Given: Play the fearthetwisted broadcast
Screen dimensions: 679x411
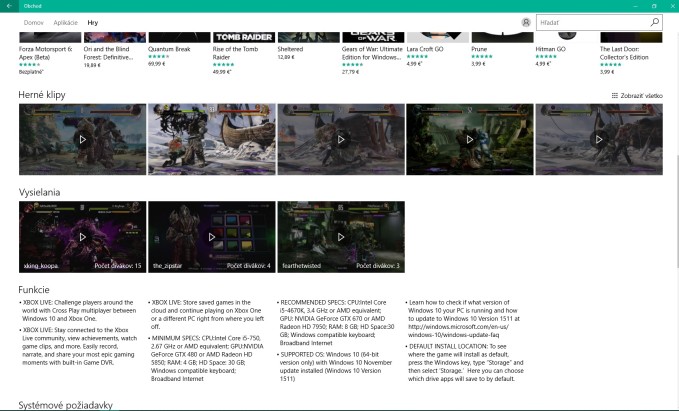Looking at the screenshot, I should coord(341,237).
